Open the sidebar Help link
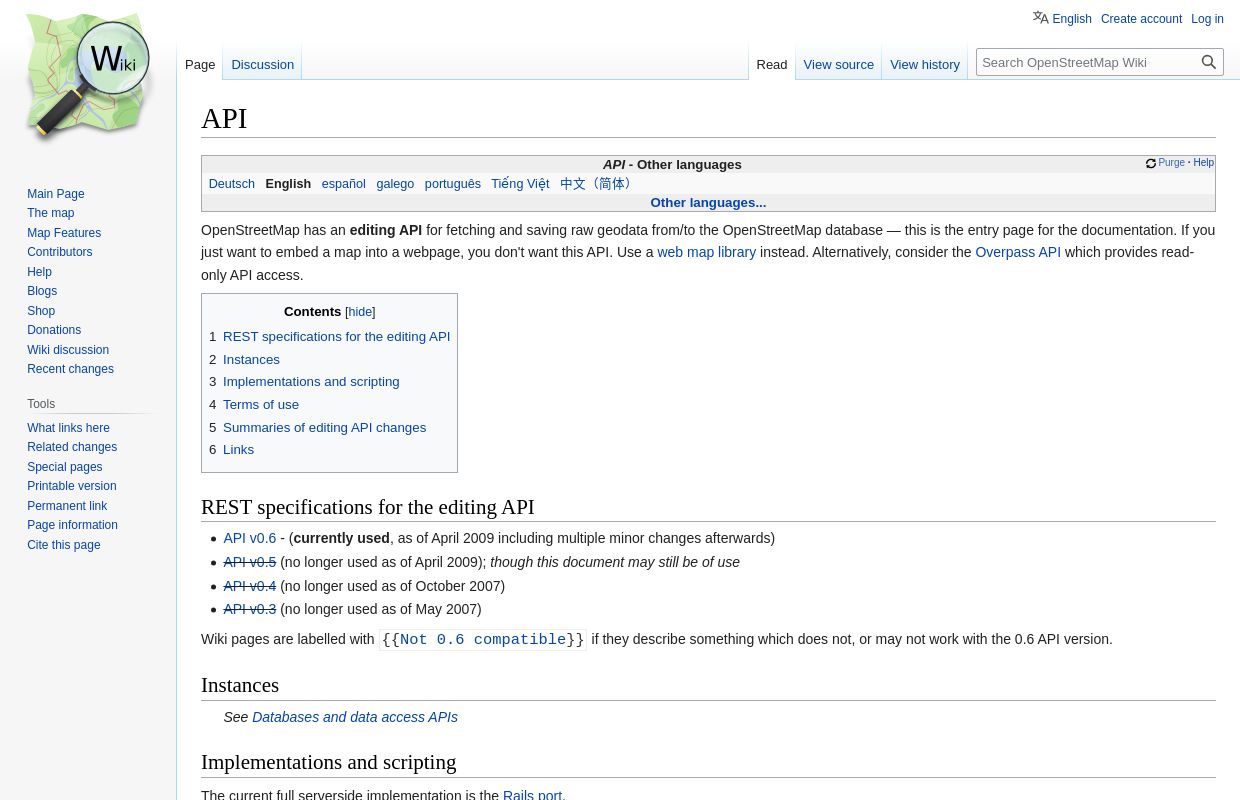1240x800 pixels. tap(40, 272)
